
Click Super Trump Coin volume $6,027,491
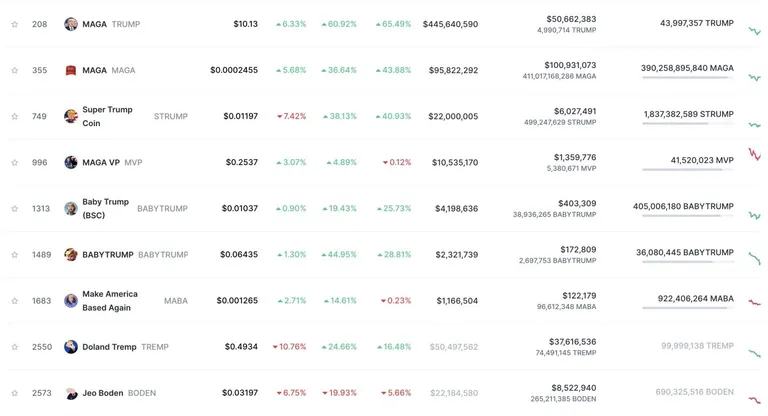coord(575,111)
